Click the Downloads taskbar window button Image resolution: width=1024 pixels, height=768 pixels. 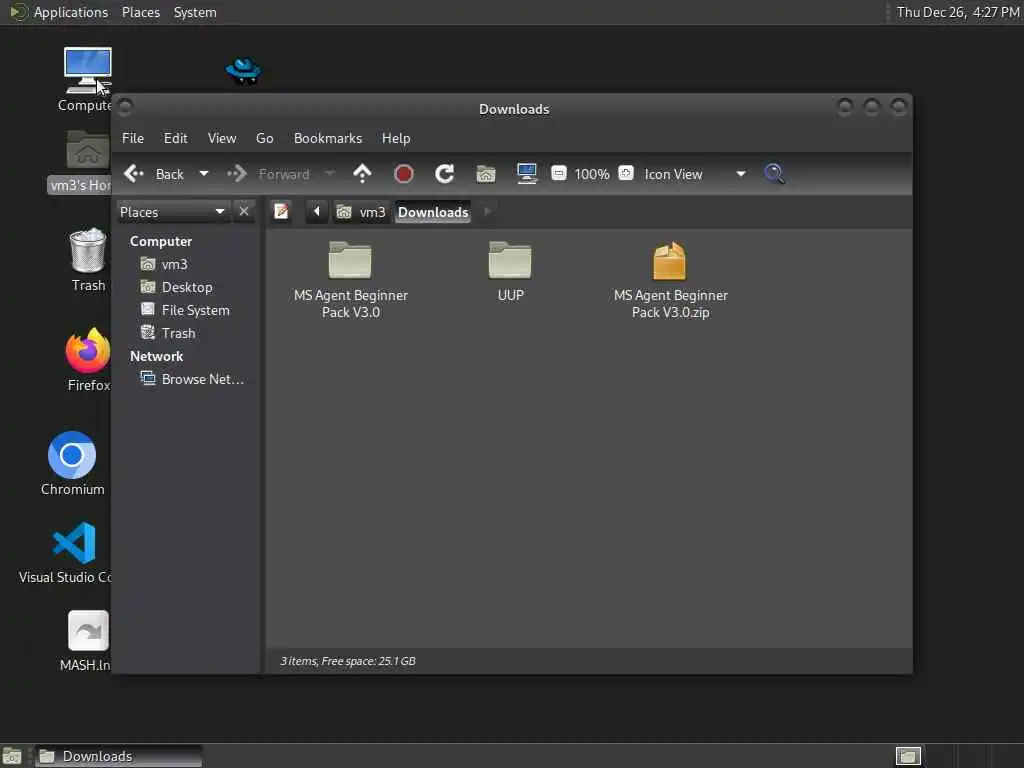point(118,756)
